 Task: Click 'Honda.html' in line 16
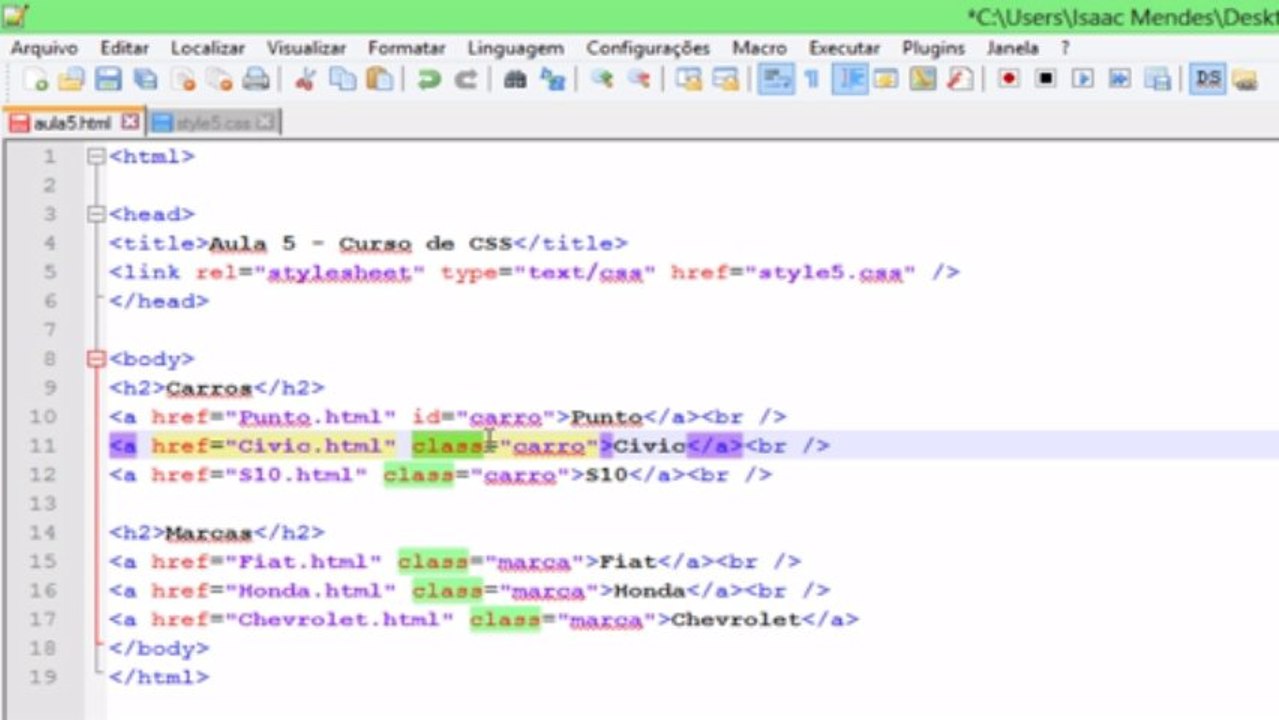(310, 591)
